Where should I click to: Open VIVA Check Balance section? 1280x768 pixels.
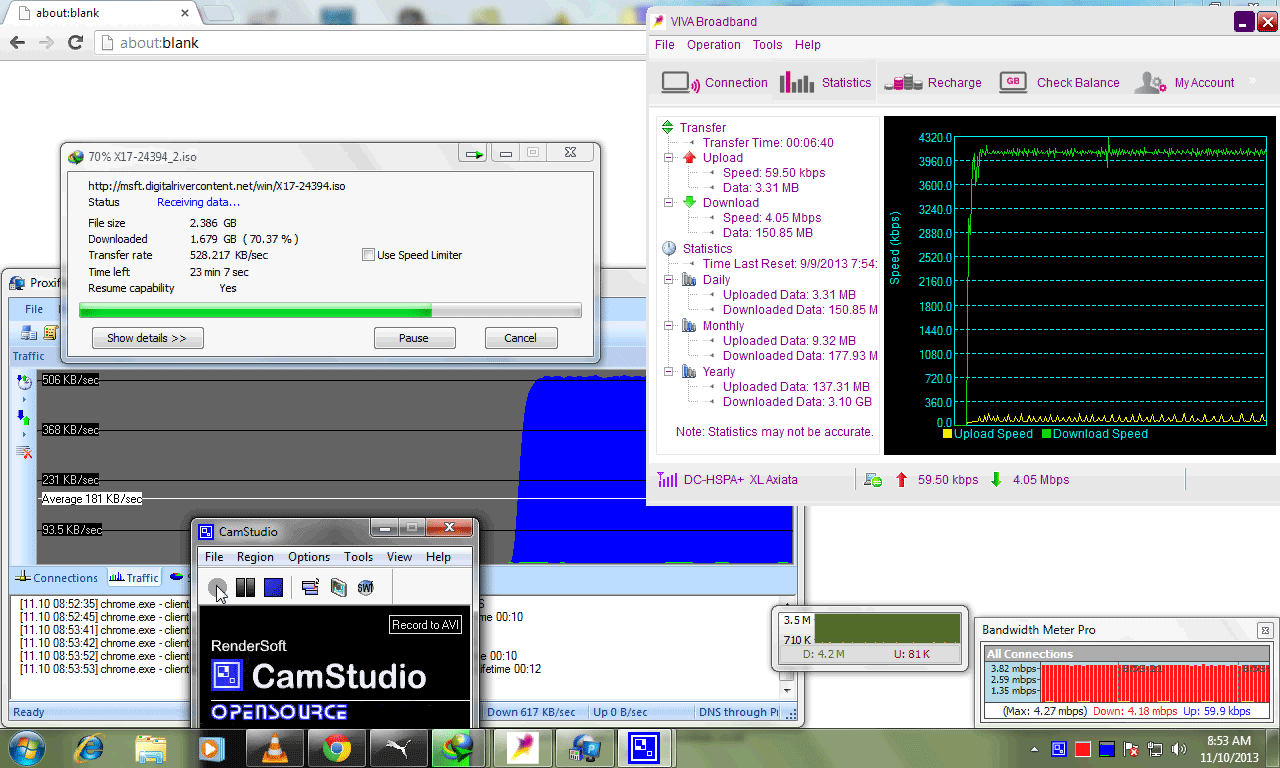(1059, 83)
